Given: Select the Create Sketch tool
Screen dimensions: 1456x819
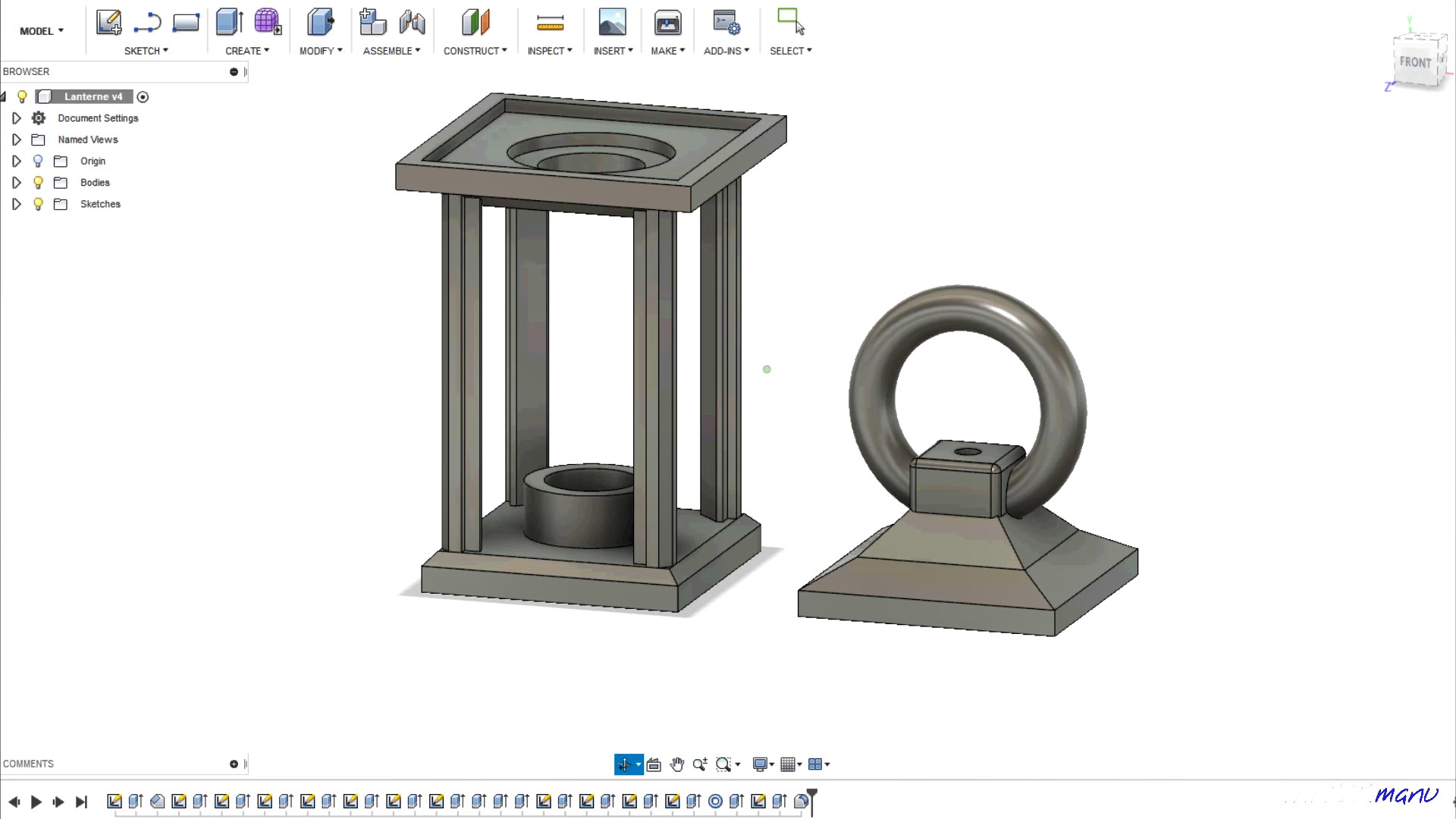Looking at the screenshot, I should pos(108,22).
